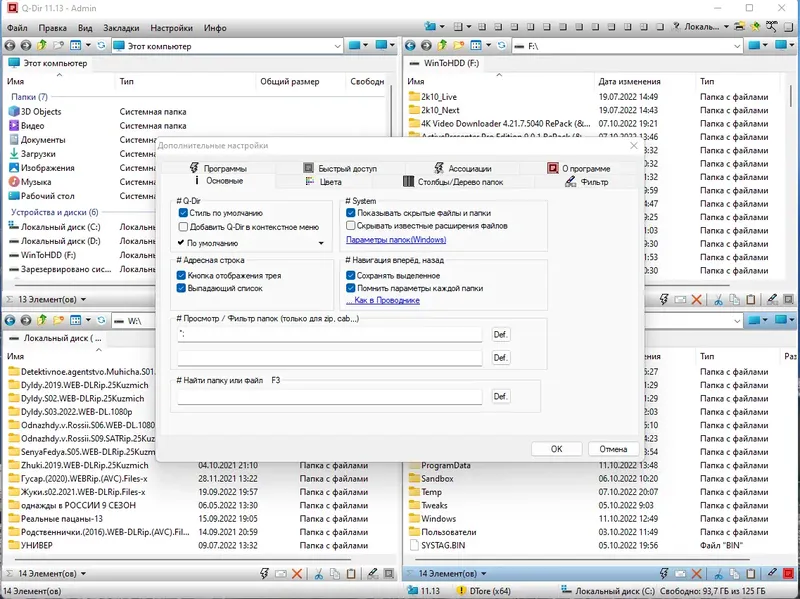The height and width of the screenshot is (599, 800).
Task: Expand F:\ address bar dropdown
Action: click(737, 46)
